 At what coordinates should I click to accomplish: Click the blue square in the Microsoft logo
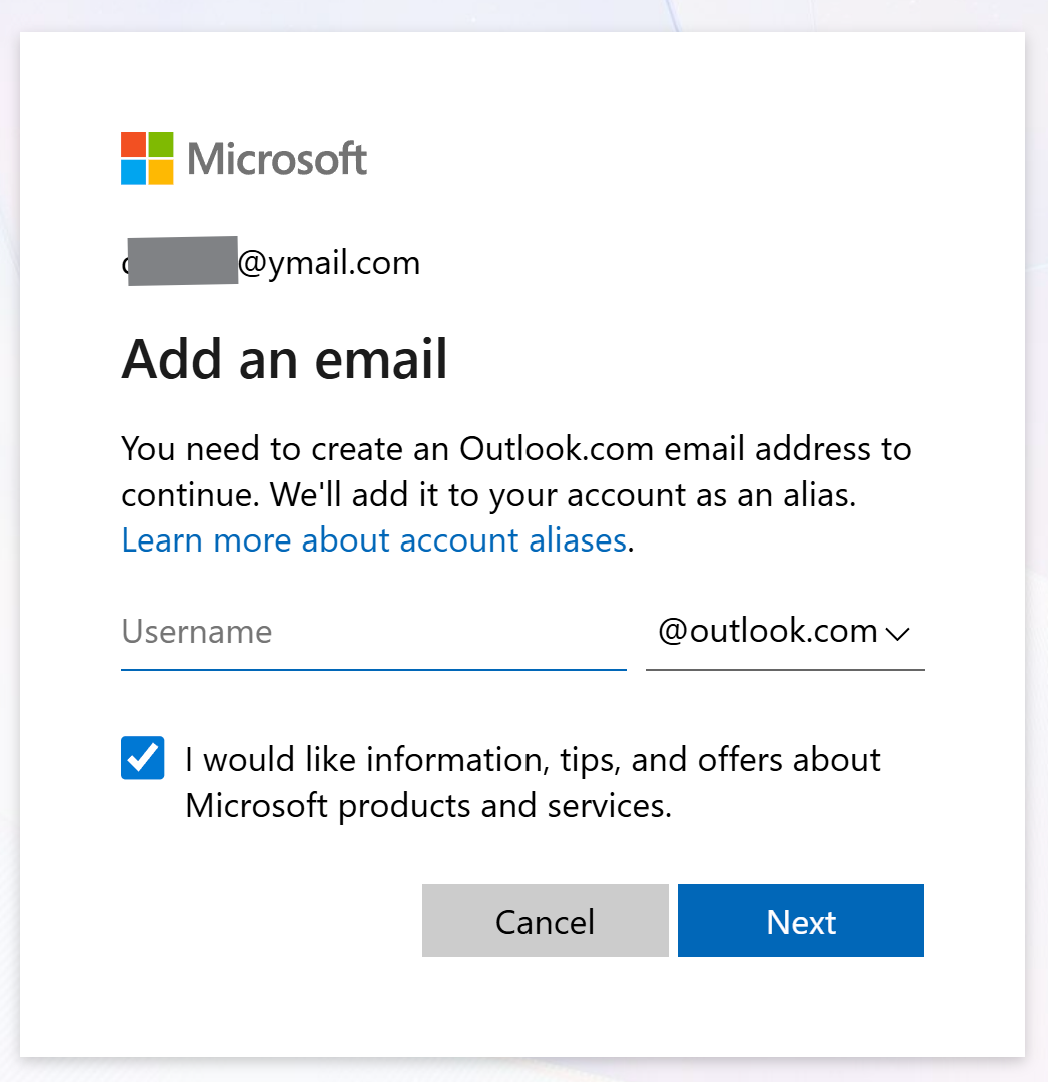[132, 173]
